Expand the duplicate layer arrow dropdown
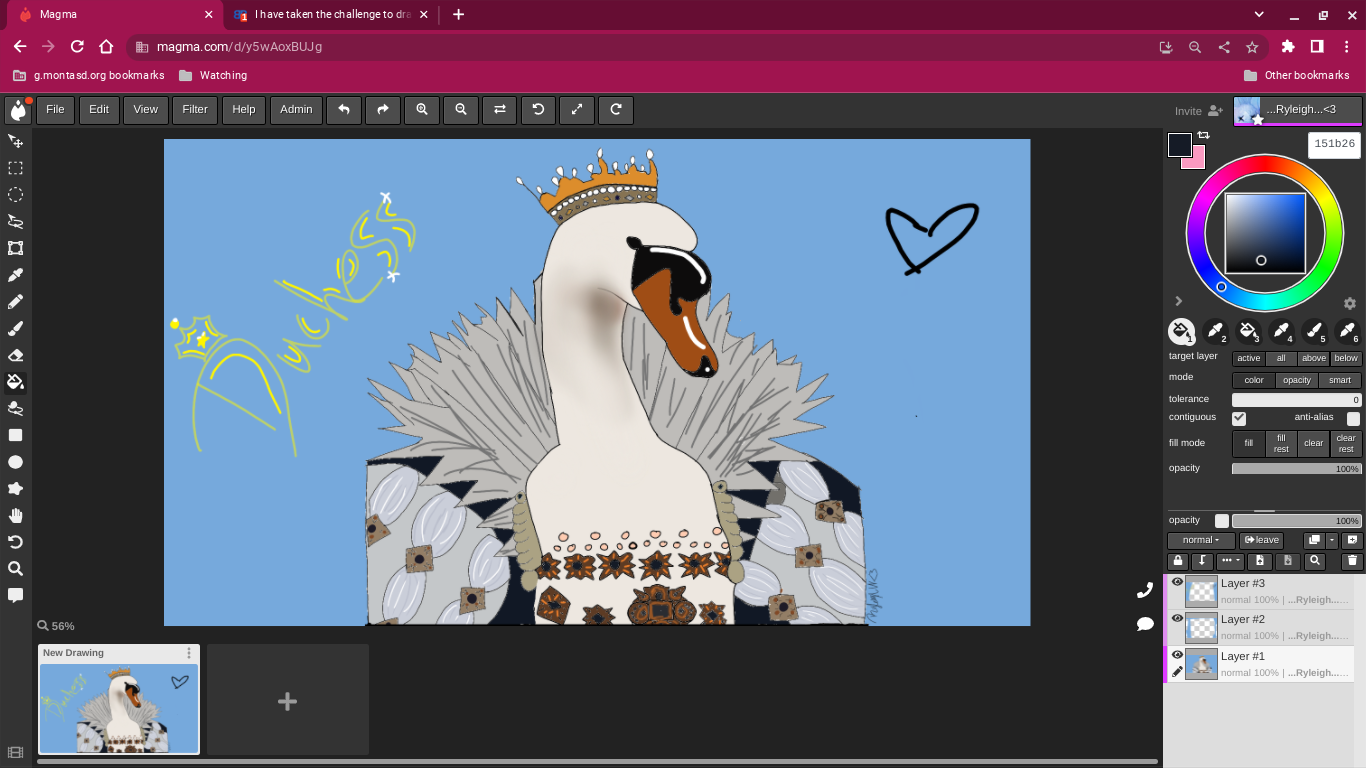The width and height of the screenshot is (1366, 768). tap(1332, 540)
